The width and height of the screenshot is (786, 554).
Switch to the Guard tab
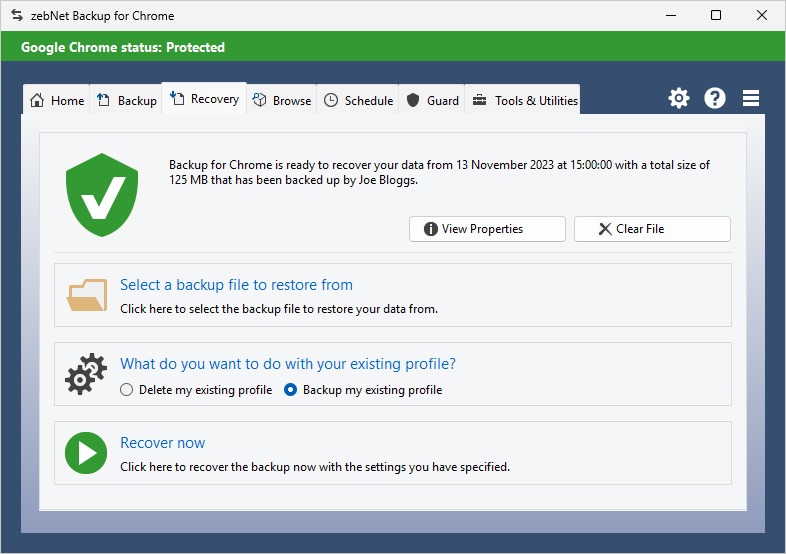click(x=433, y=100)
